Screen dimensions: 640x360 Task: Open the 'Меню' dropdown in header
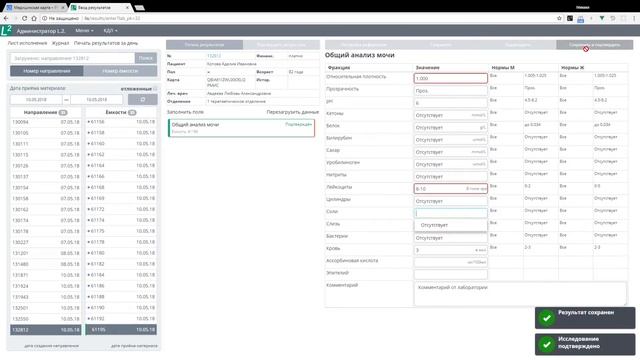[84, 31]
